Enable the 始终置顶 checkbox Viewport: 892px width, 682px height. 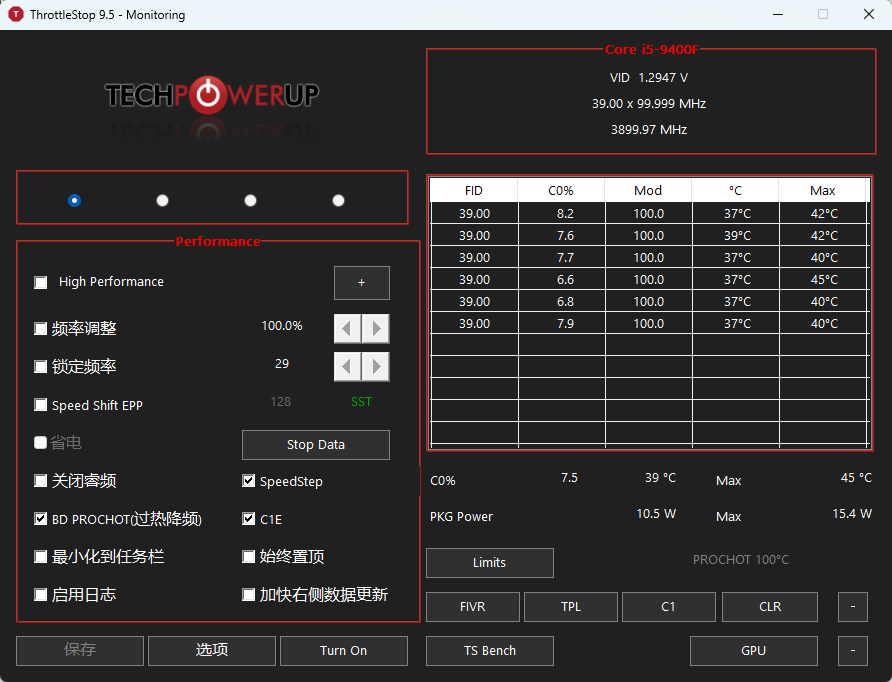[249, 557]
